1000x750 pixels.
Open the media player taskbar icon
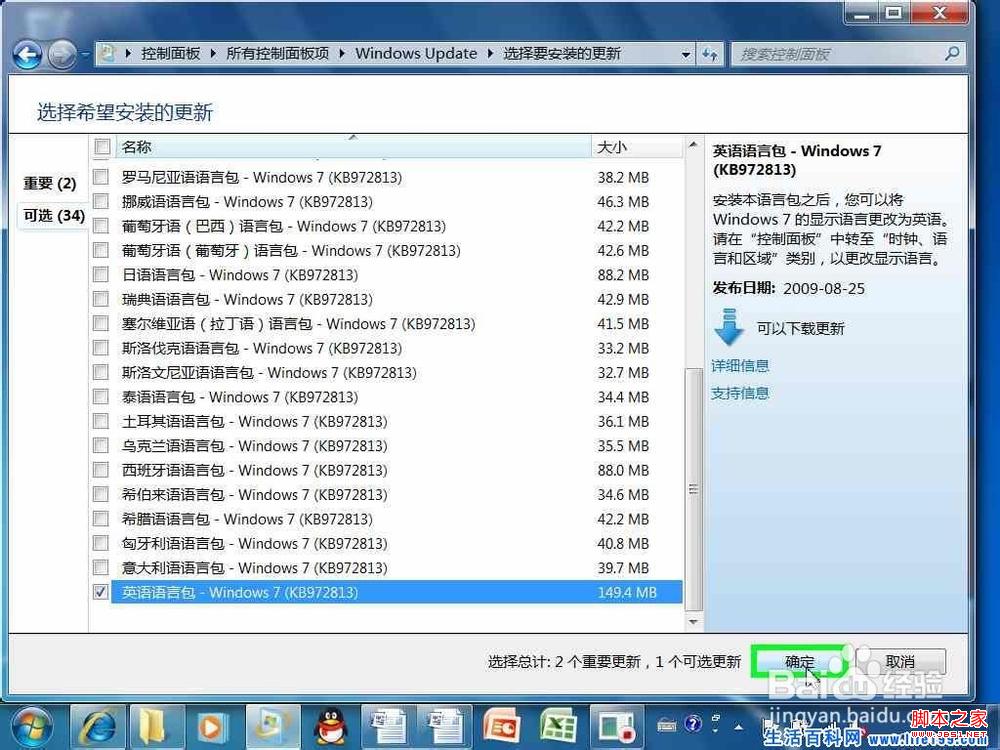[211, 728]
